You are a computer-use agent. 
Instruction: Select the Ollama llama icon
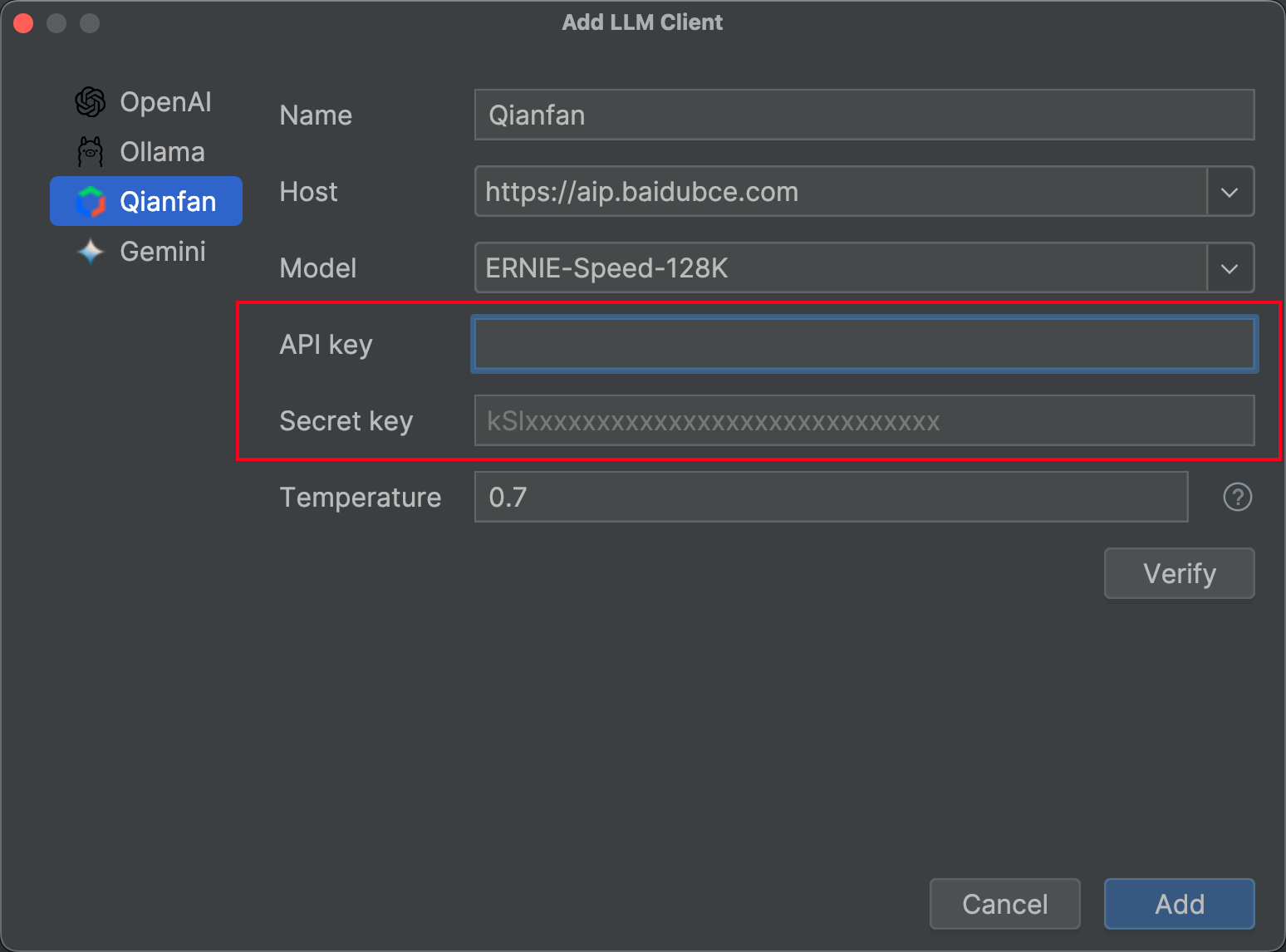90,152
